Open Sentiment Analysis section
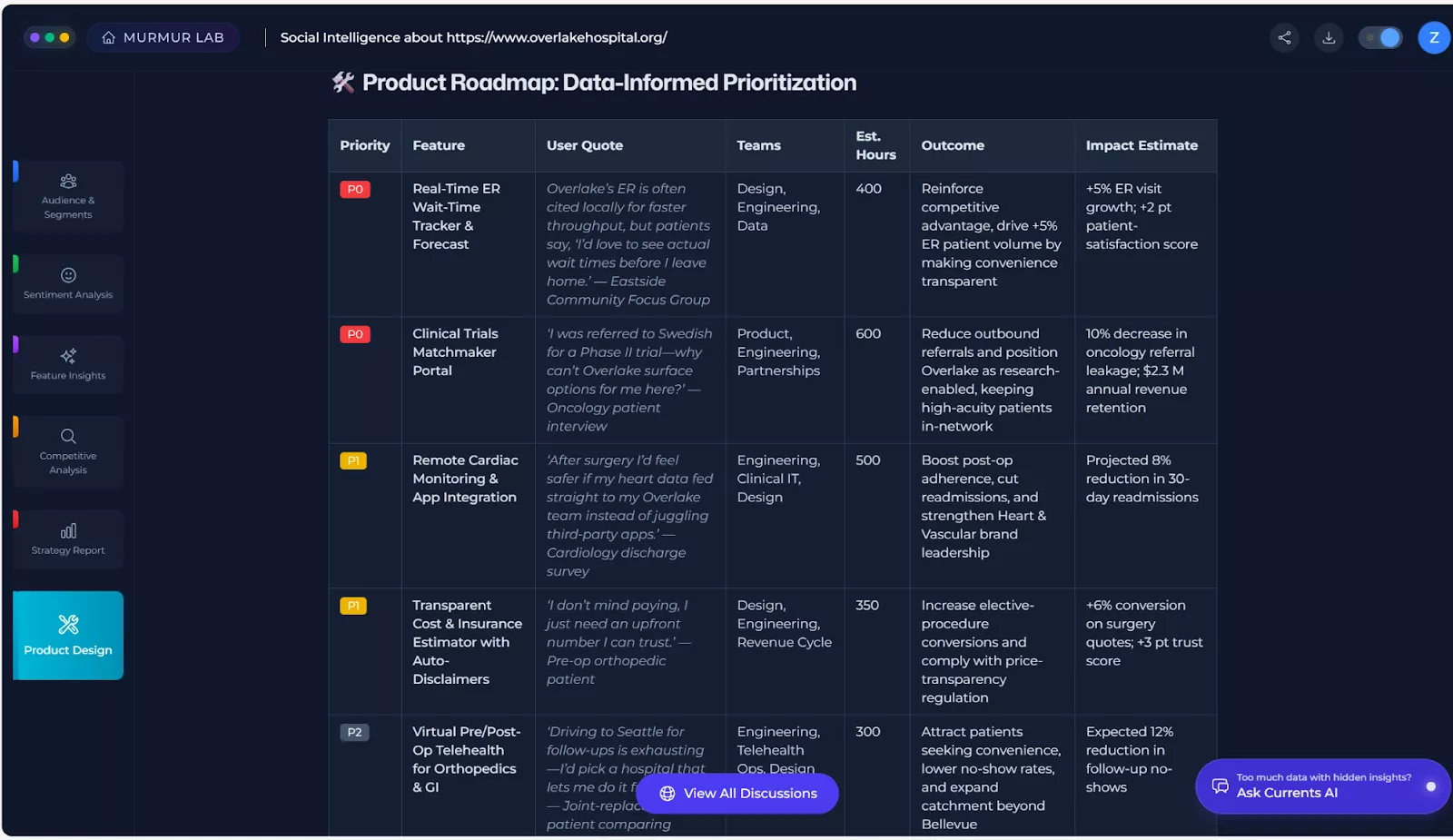 (x=68, y=283)
